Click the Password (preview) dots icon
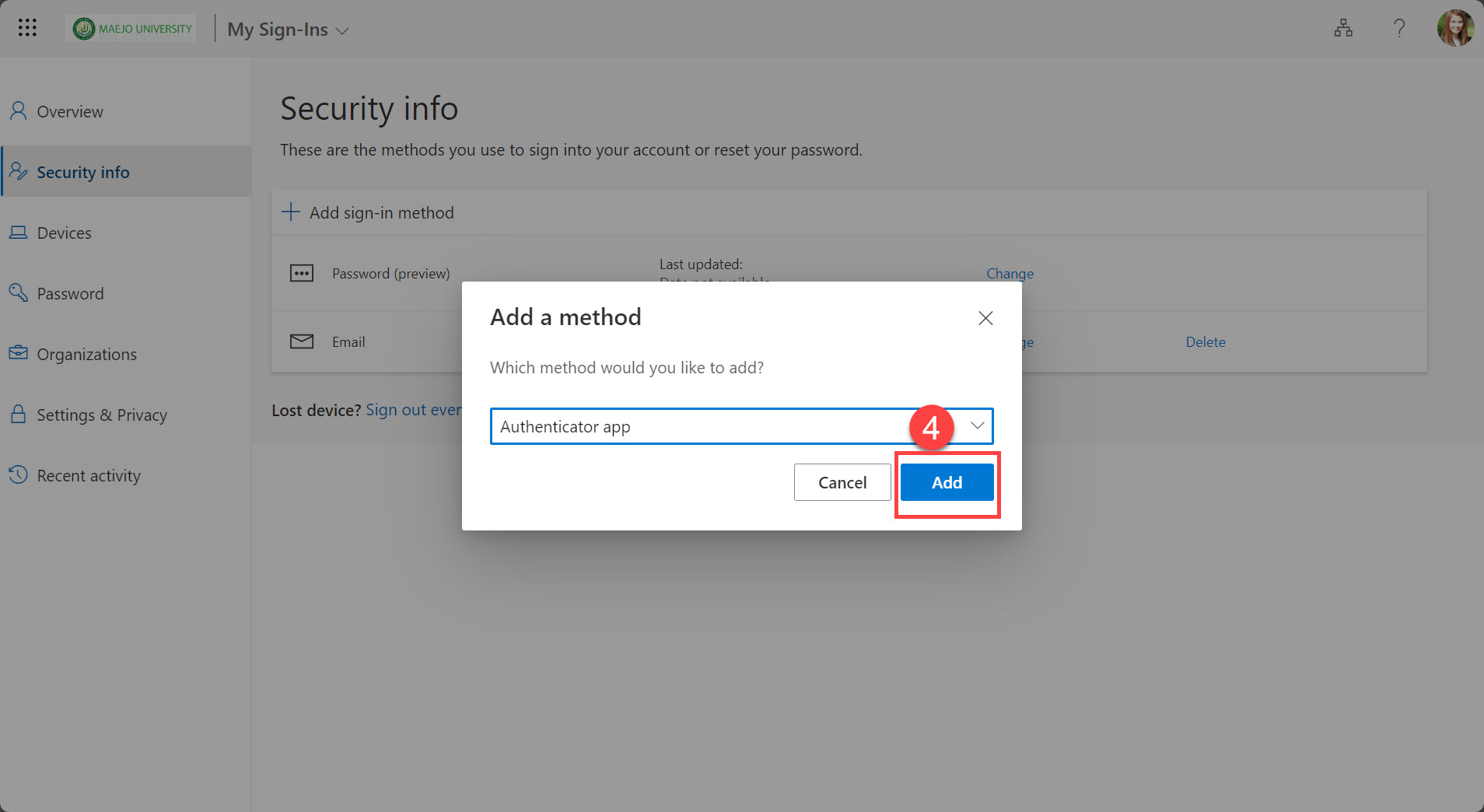1484x812 pixels. click(302, 273)
